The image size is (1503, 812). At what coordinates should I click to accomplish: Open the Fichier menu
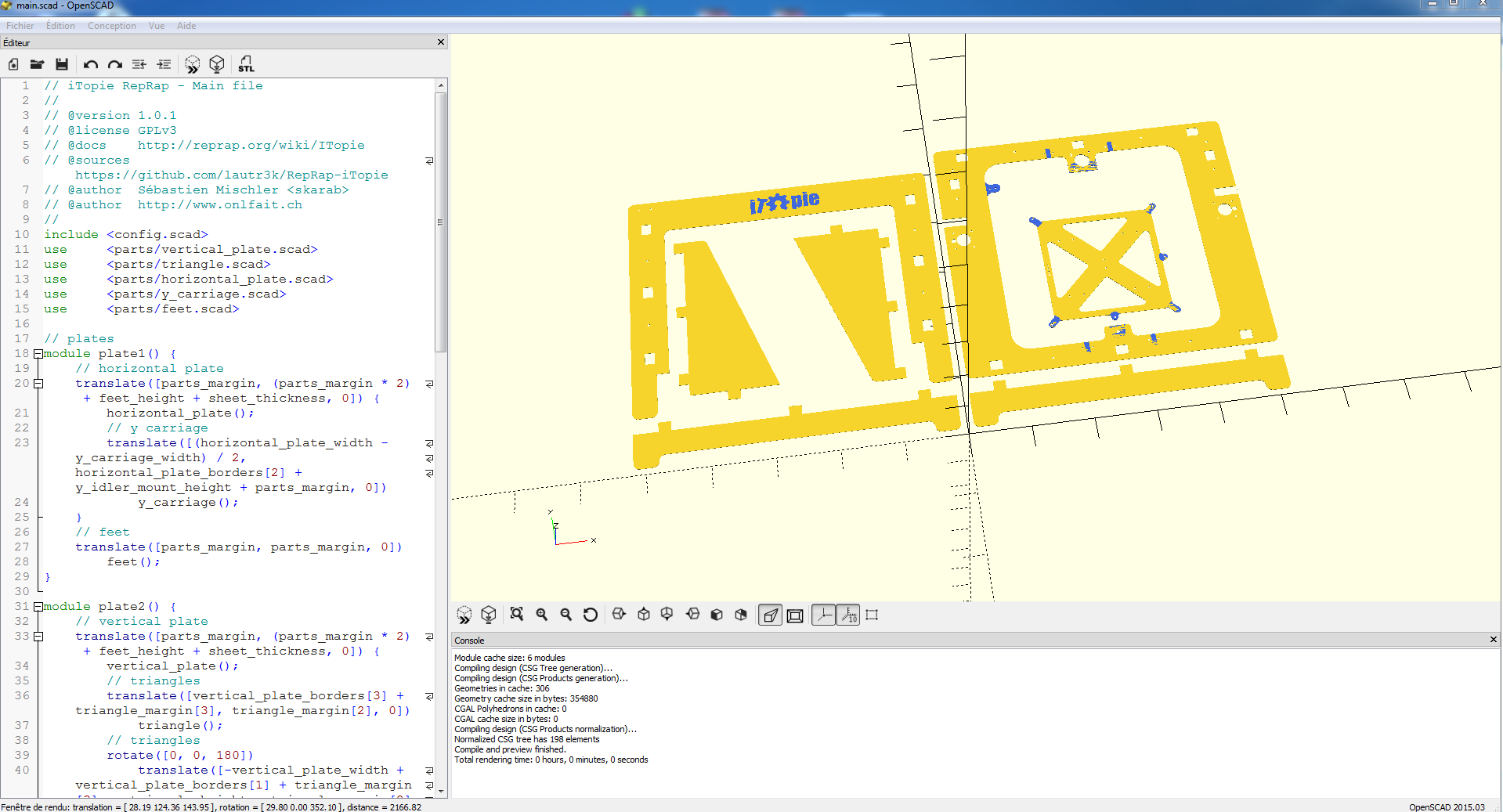pyautogui.click(x=20, y=26)
